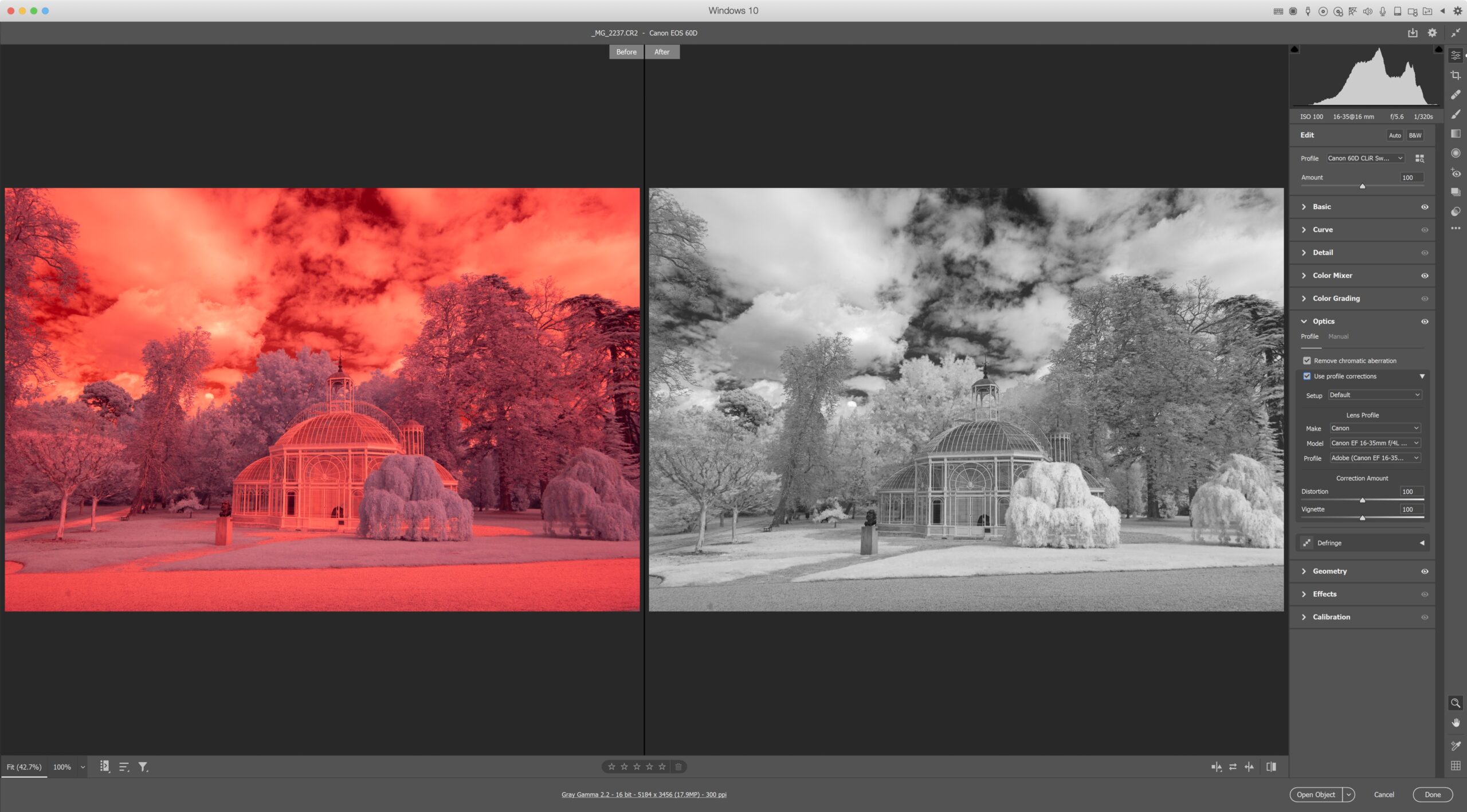Toggle highlight clipping warning in histogram
1467x812 pixels.
coord(1438,50)
